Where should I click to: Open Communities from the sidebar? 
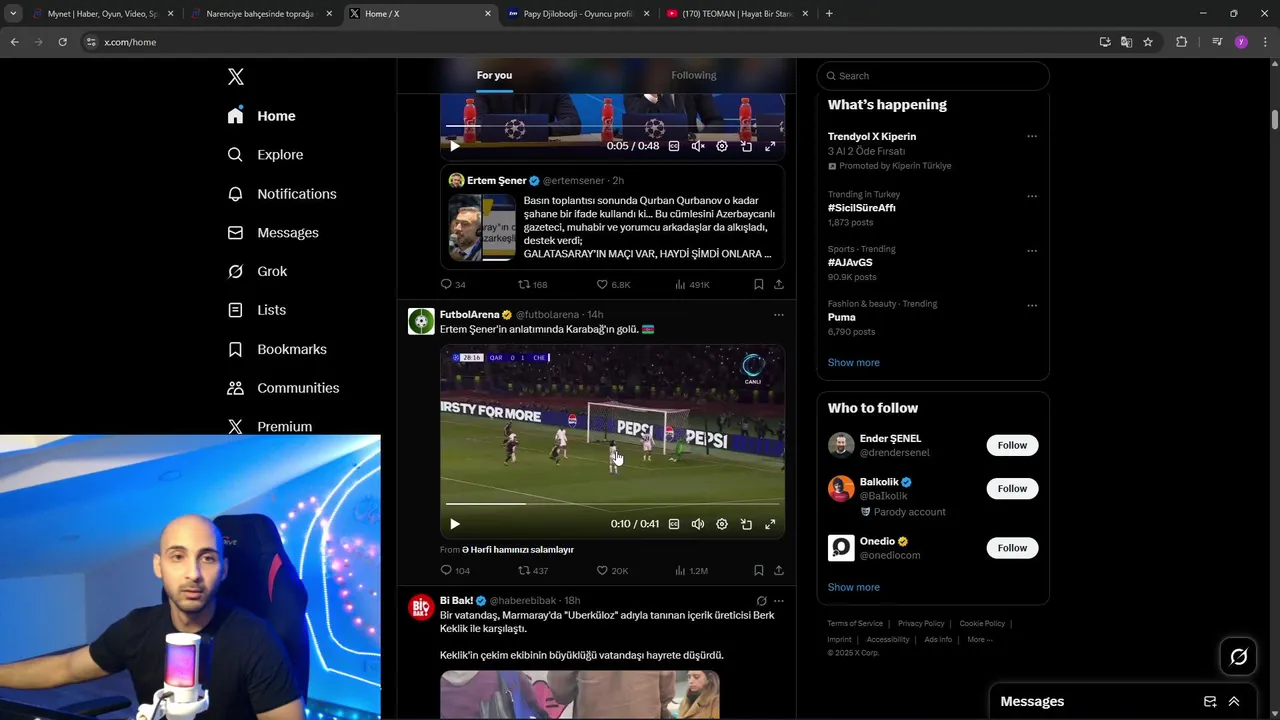(283, 388)
